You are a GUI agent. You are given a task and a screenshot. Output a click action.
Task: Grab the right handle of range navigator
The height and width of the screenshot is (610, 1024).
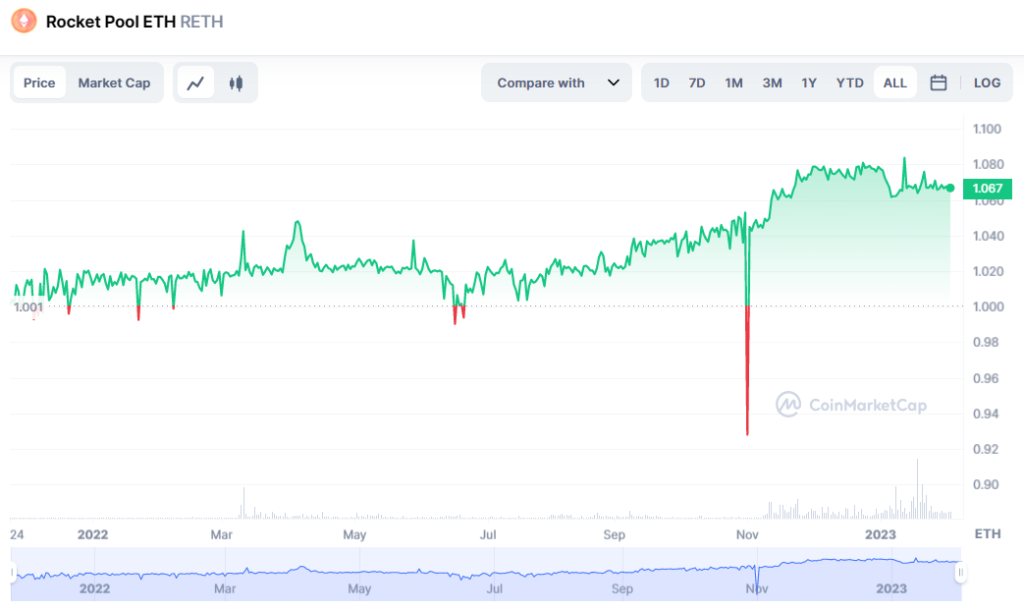pyautogui.click(x=961, y=573)
